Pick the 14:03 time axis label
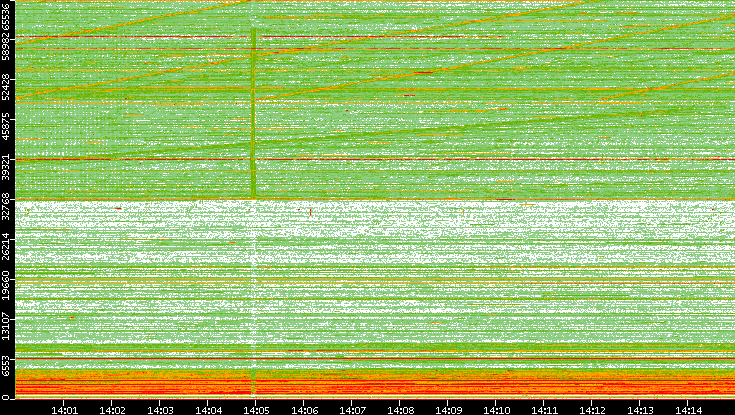Screen dimensions: 735x415 pos(160,410)
